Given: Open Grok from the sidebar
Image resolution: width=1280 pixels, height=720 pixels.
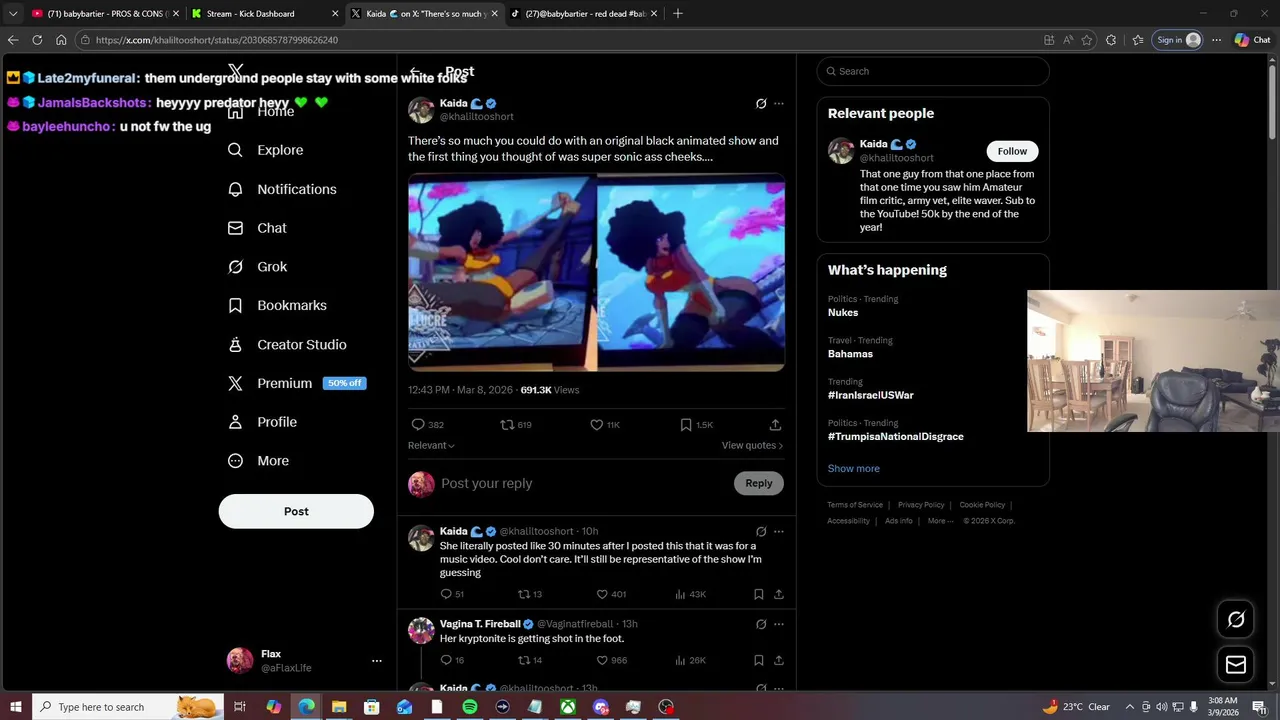Looking at the screenshot, I should (x=259, y=267).
